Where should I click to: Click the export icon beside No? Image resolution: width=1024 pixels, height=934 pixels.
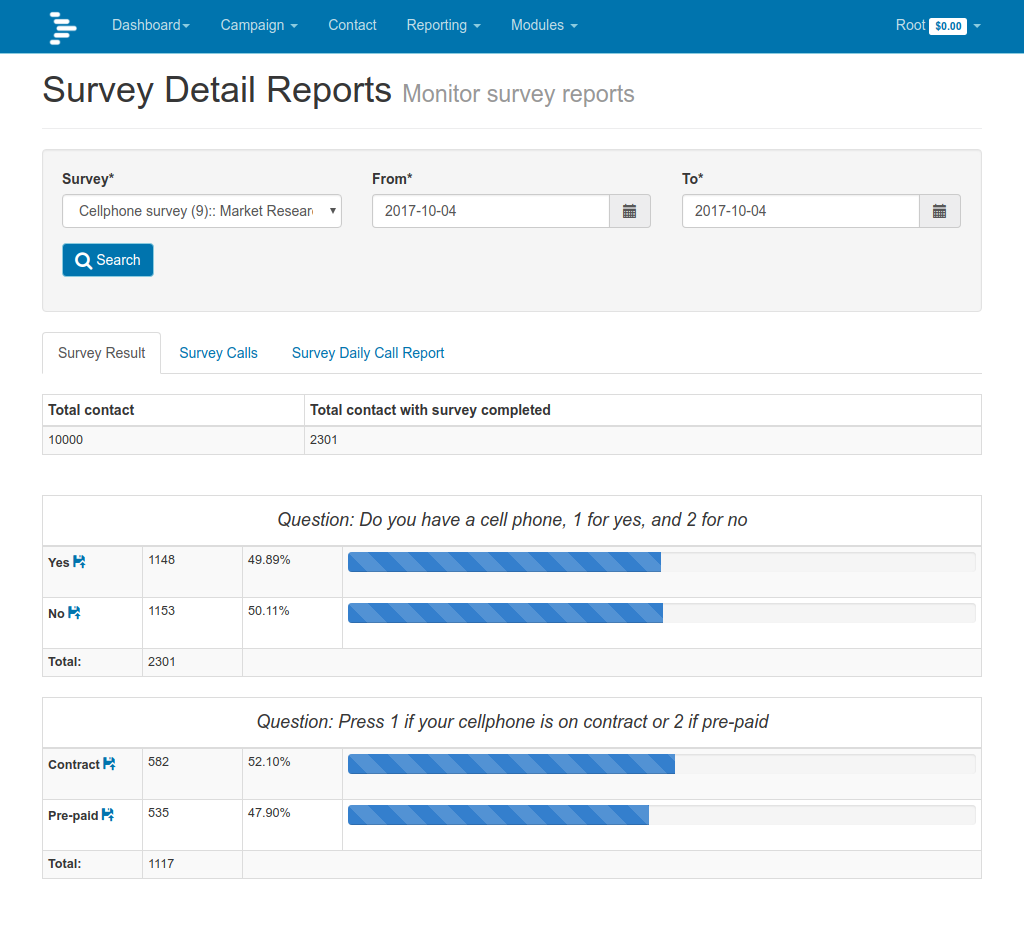(x=76, y=612)
